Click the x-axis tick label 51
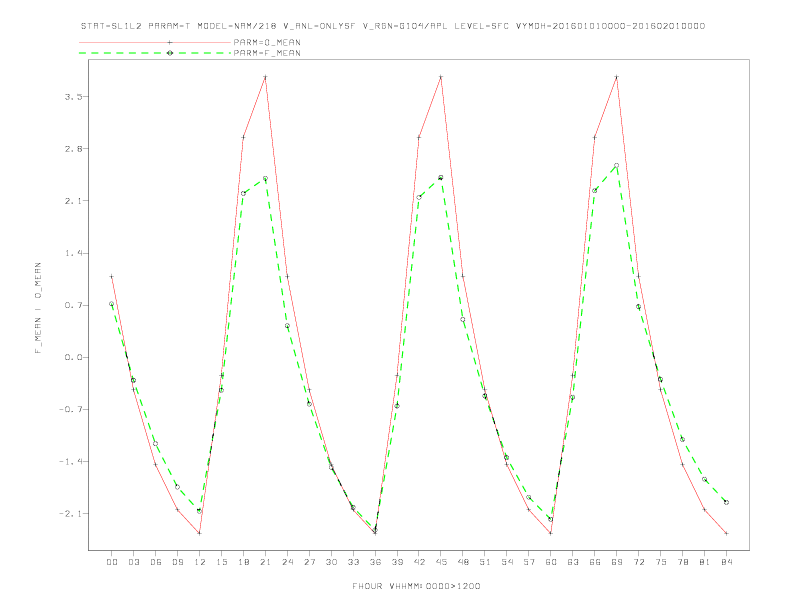 485,562
